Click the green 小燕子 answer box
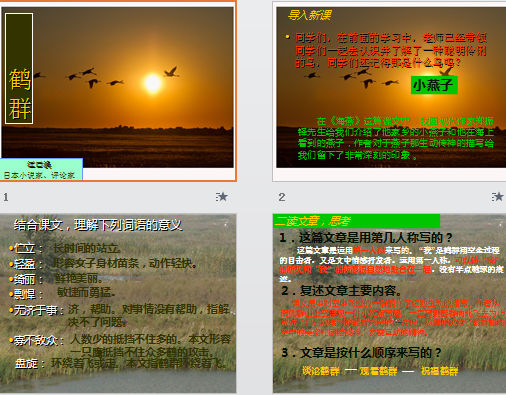This screenshot has width=506, height=395. [434, 85]
